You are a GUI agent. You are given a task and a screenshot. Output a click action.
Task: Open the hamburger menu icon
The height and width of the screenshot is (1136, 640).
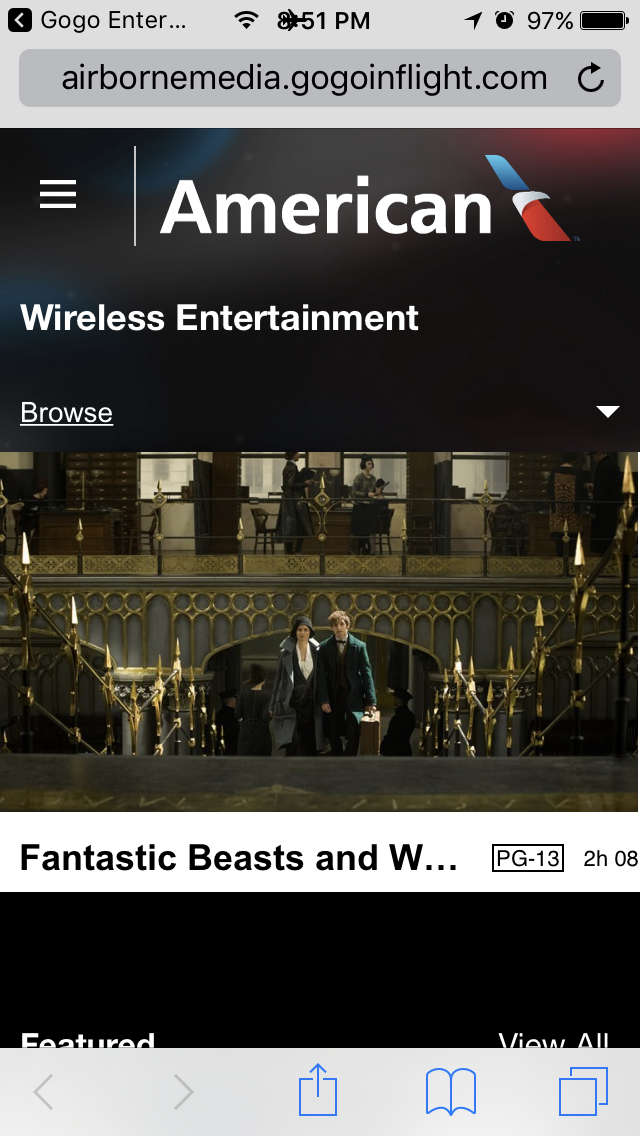[x=58, y=194]
